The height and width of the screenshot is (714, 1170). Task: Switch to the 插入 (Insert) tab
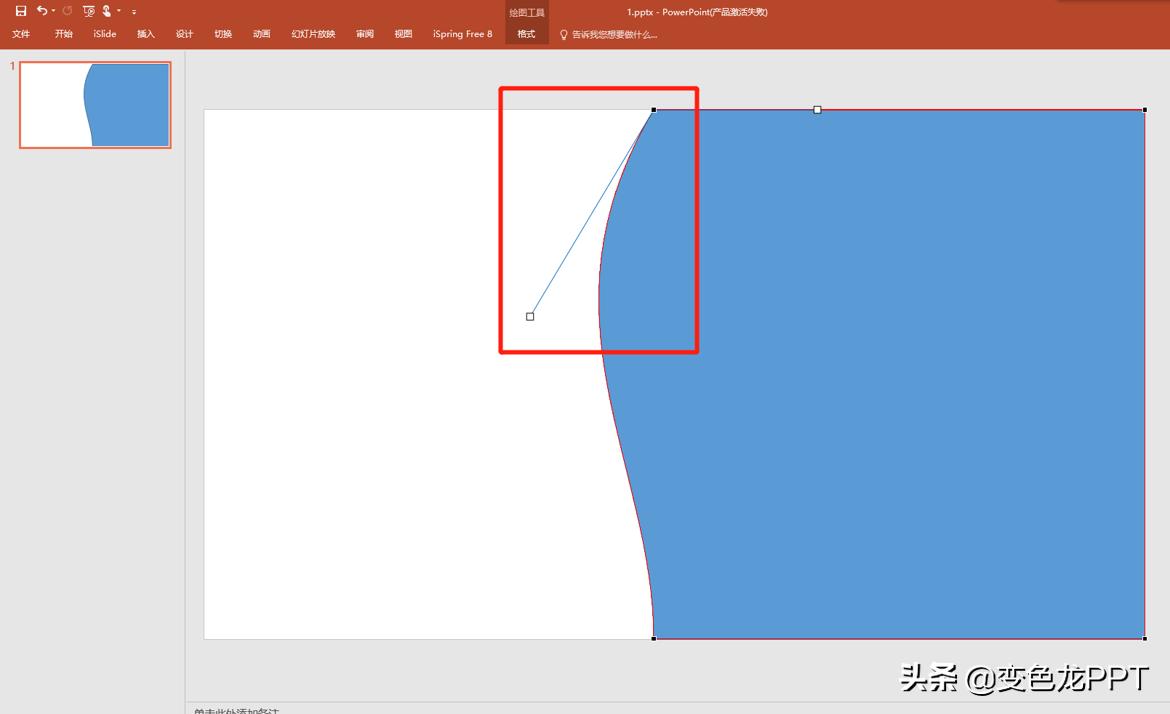(146, 34)
